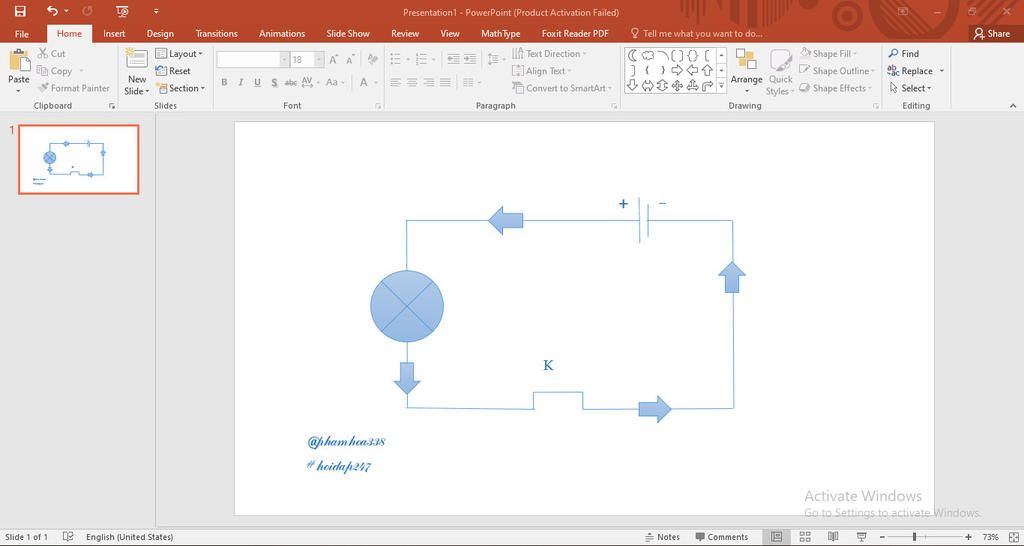1024x546 pixels.
Task: Toggle underline formatting
Action: point(257,82)
